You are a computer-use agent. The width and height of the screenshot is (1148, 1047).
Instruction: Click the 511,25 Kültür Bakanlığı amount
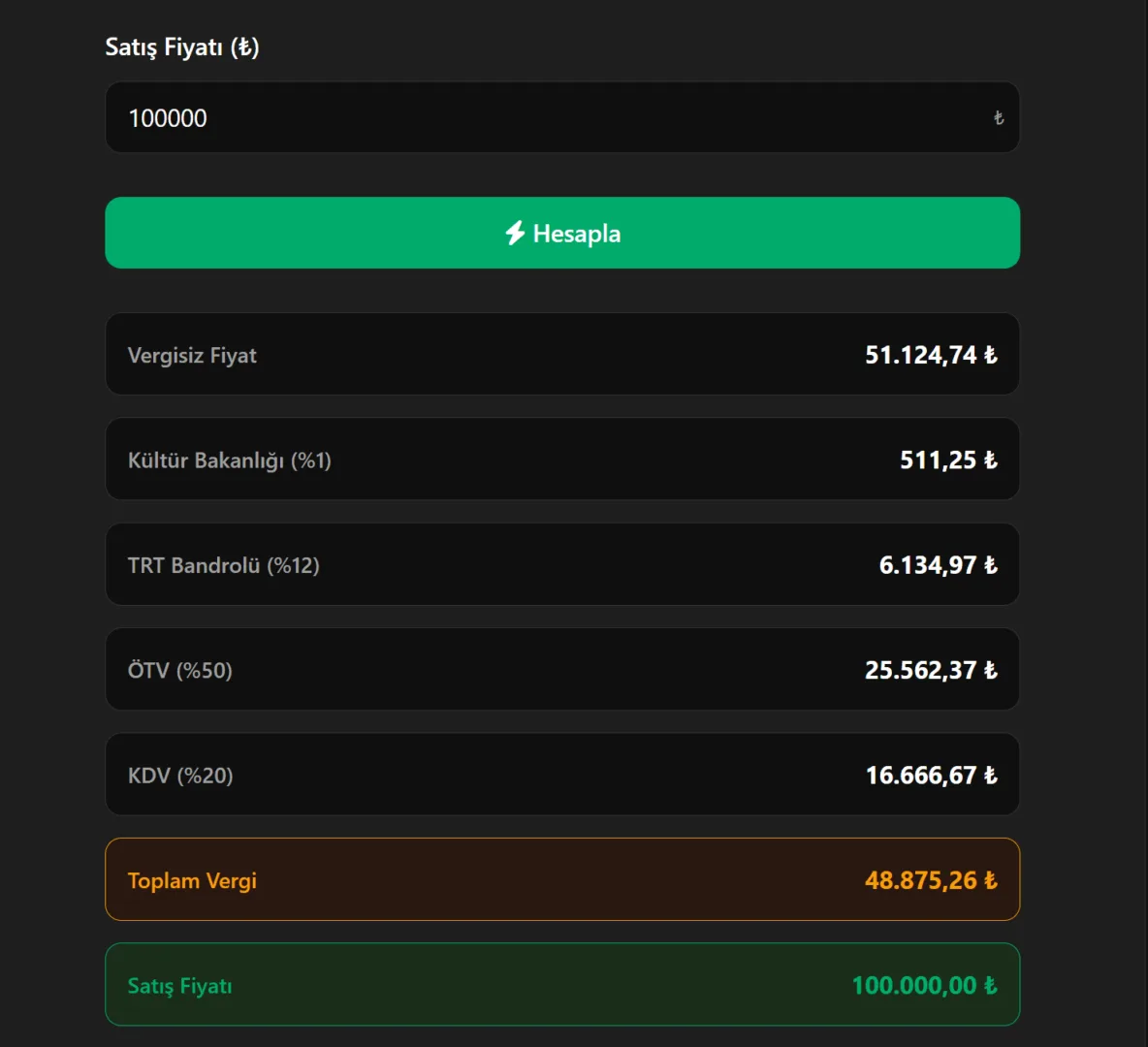(x=938, y=460)
